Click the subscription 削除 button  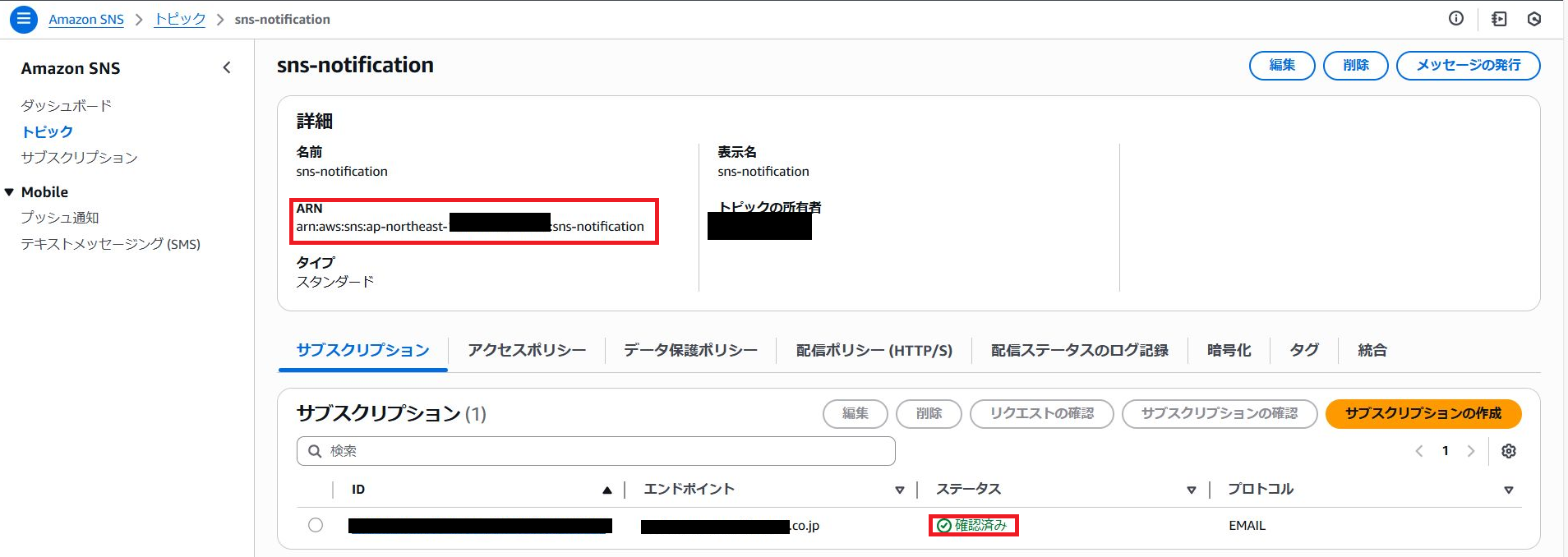[929, 413]
